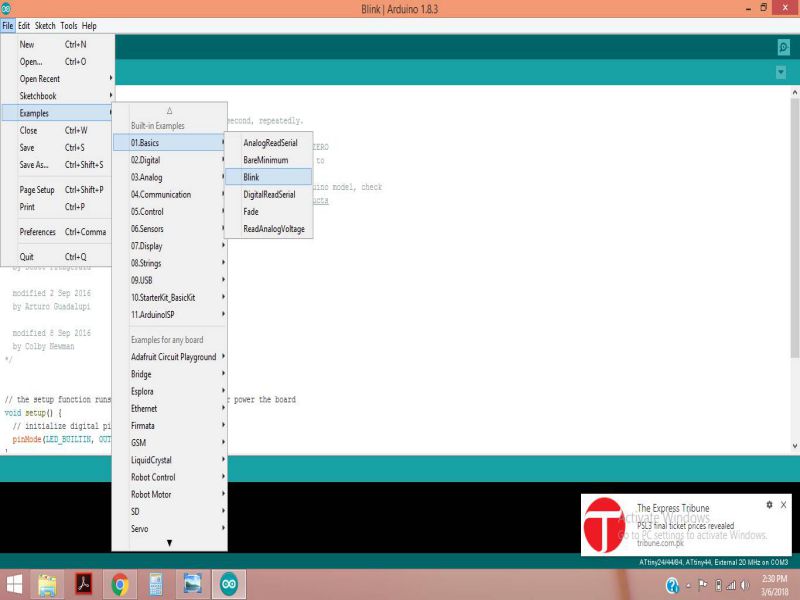This screenshot has height=600, width=800.
Task: Switch to Arduino IDE taskbar icon
Action: 229,585
